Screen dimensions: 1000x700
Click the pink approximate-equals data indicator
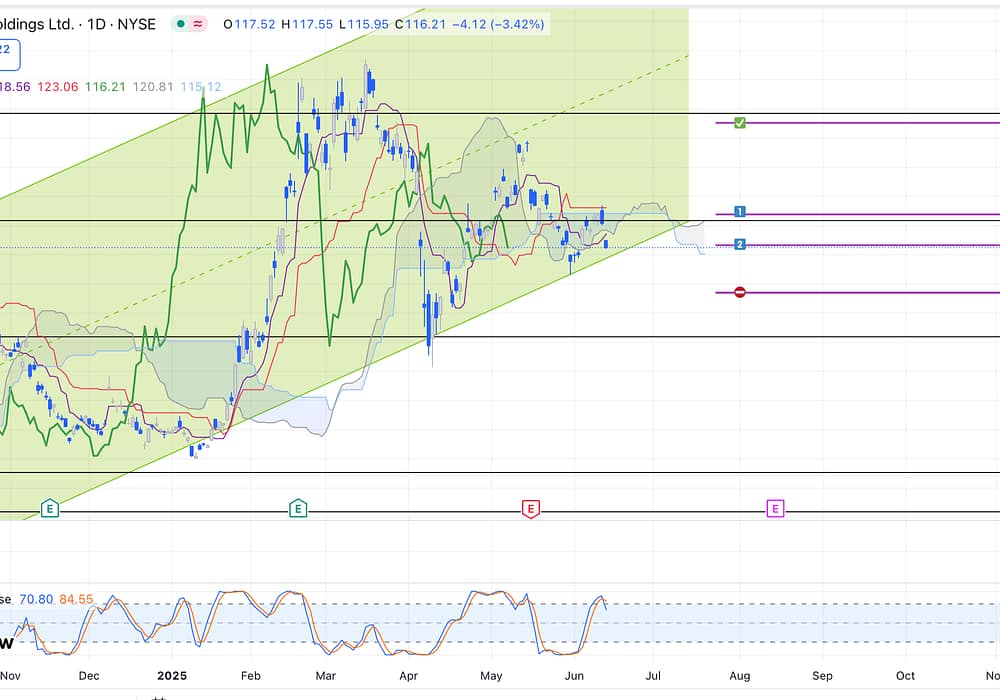[x=198, y=24]
